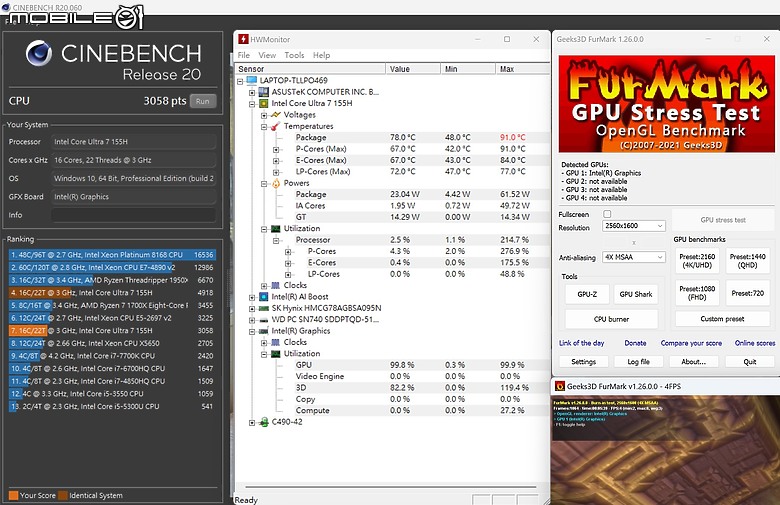Launch Preset:1080 (FHD) benchmark

(697, 293)
